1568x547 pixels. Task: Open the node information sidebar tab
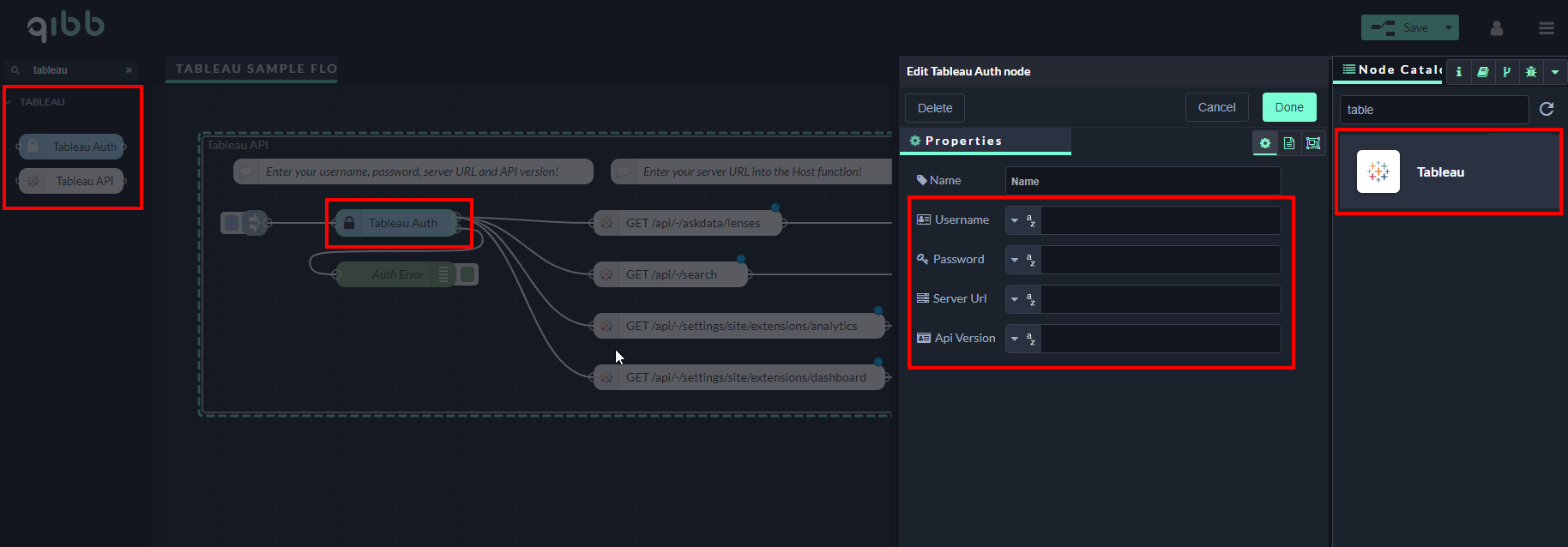(x=1458, y=72)
